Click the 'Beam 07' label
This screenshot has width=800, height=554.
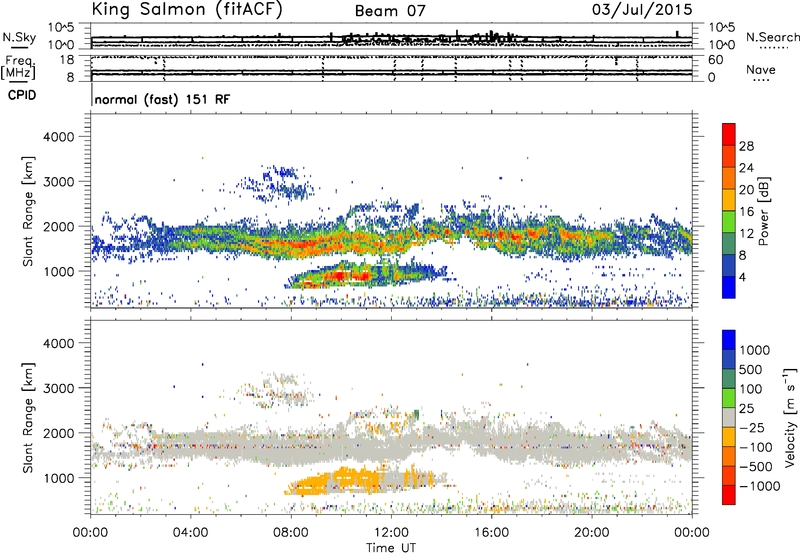pos(390,11)
